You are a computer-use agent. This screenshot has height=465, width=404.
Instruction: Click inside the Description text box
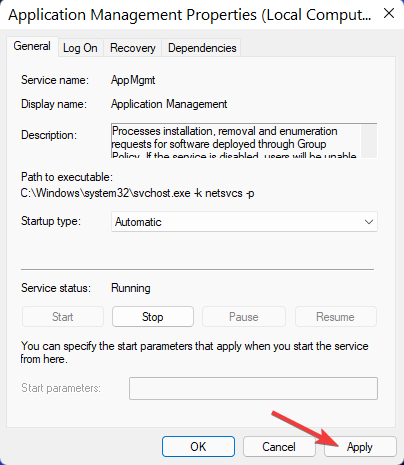point(236,140)
